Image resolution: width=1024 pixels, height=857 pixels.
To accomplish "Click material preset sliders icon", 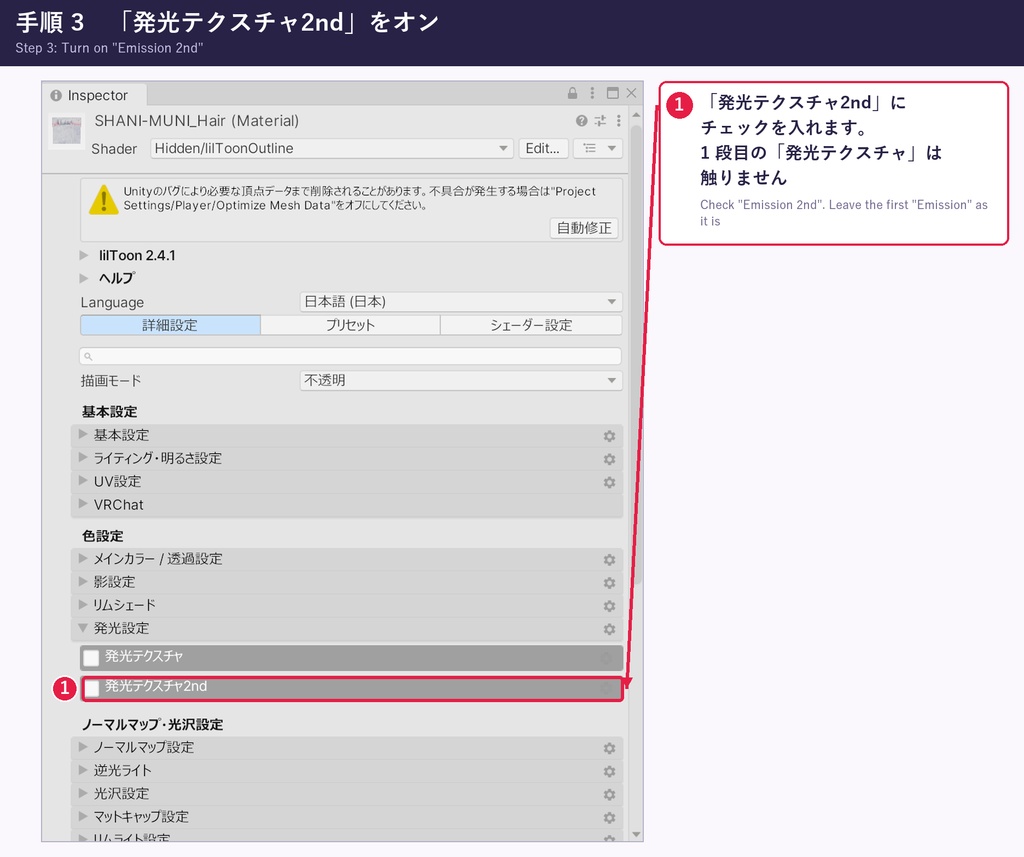I will (x=600, y=121).
